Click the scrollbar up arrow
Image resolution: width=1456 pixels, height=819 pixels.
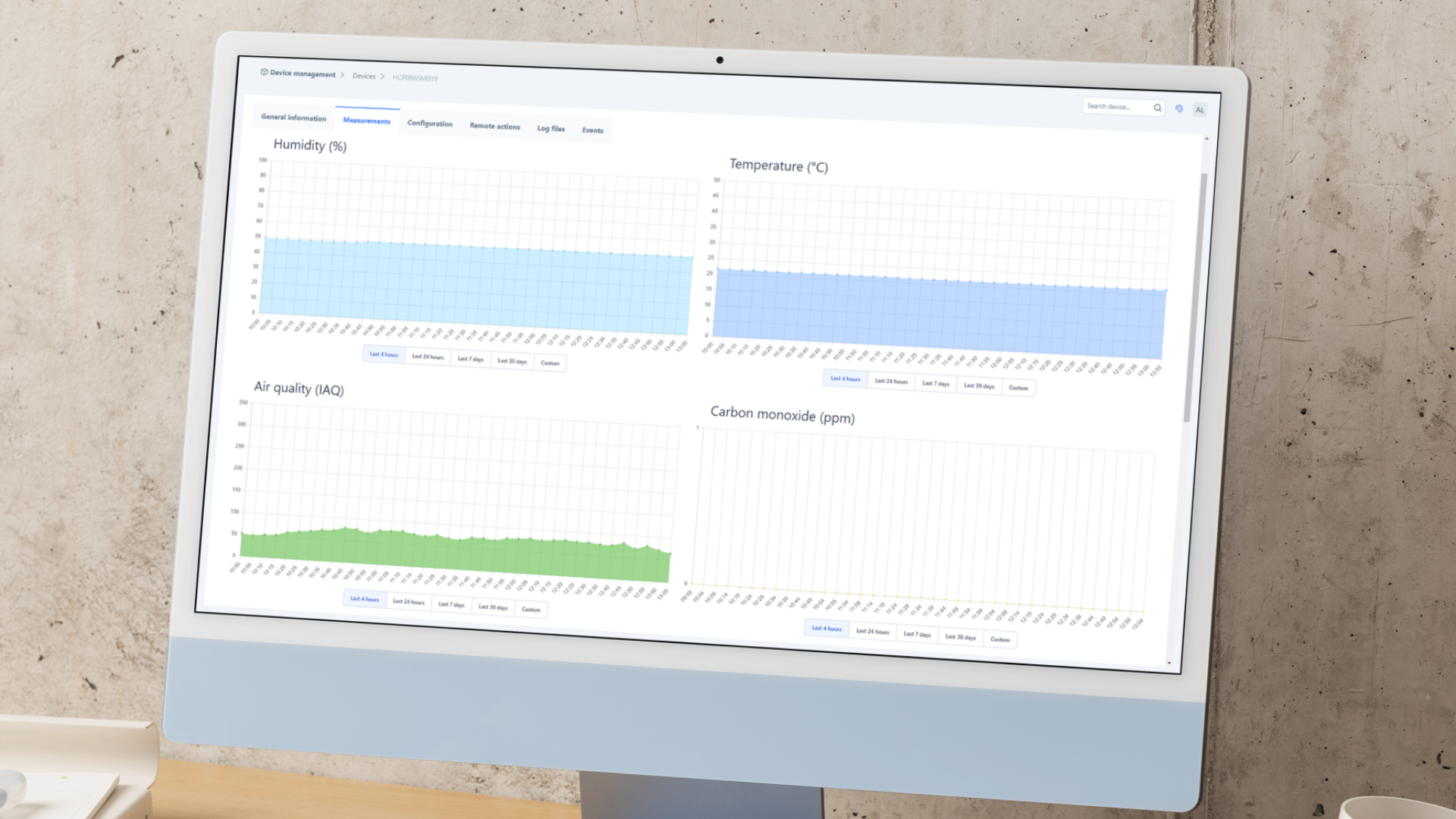(1207, 139)
